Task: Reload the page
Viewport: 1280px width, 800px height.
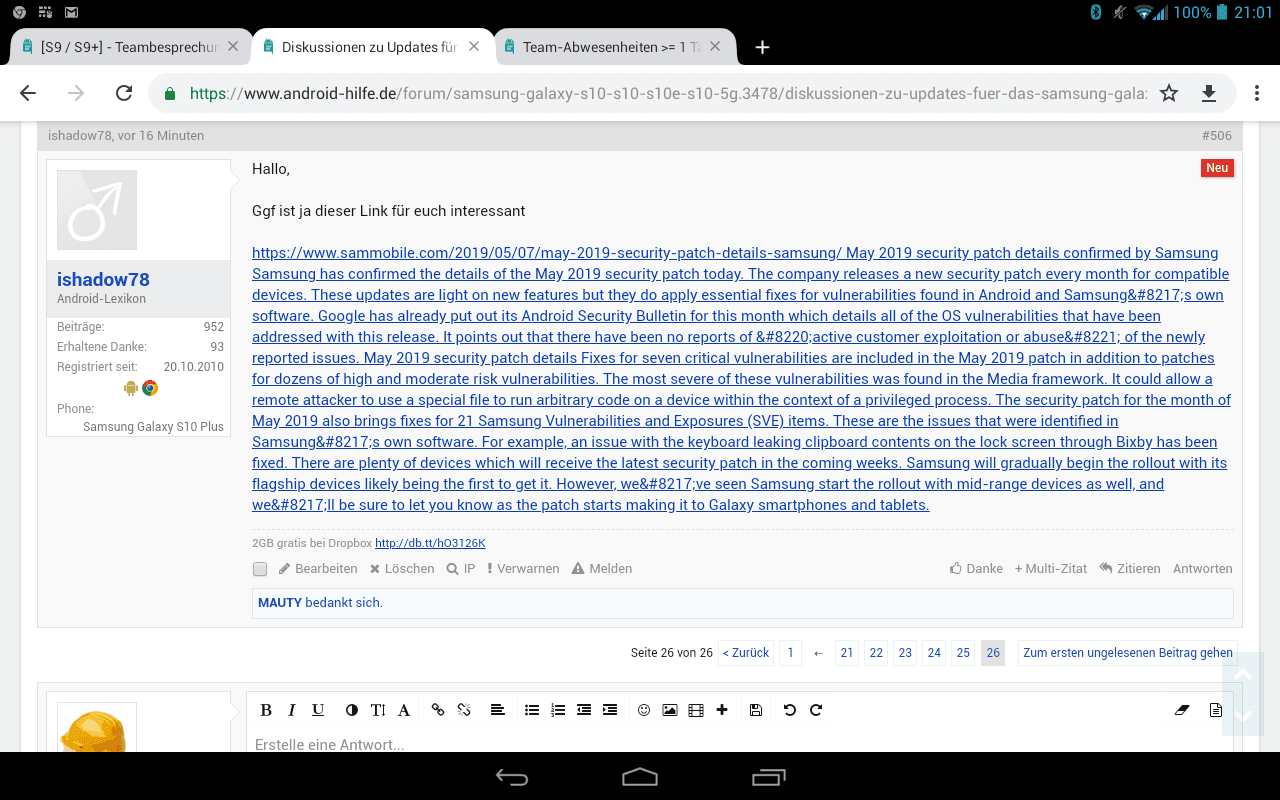Action: pos(124,93)
